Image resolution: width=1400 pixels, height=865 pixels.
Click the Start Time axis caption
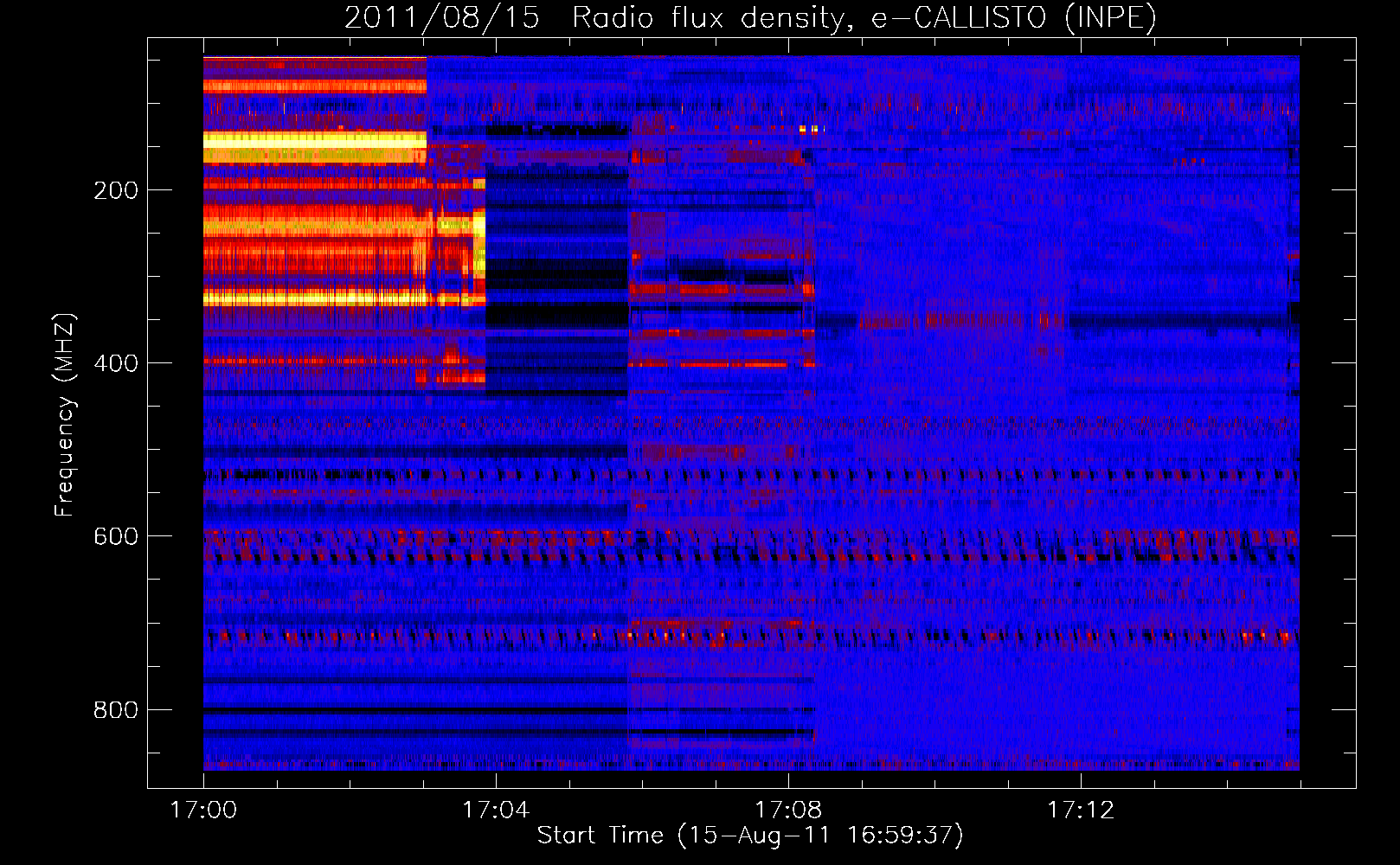pos(750,836)
